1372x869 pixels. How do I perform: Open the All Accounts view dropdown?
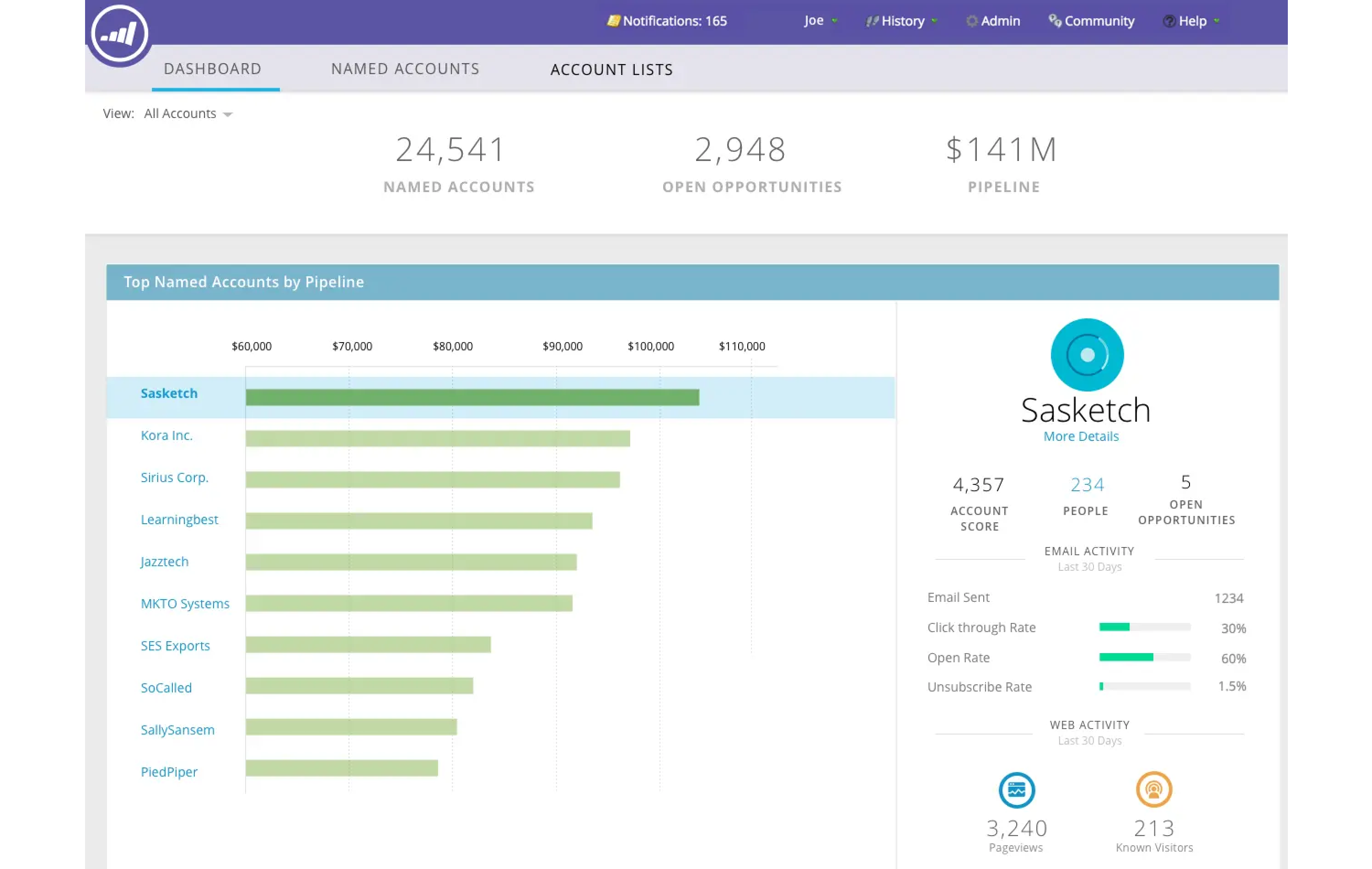tap(188, 113)
